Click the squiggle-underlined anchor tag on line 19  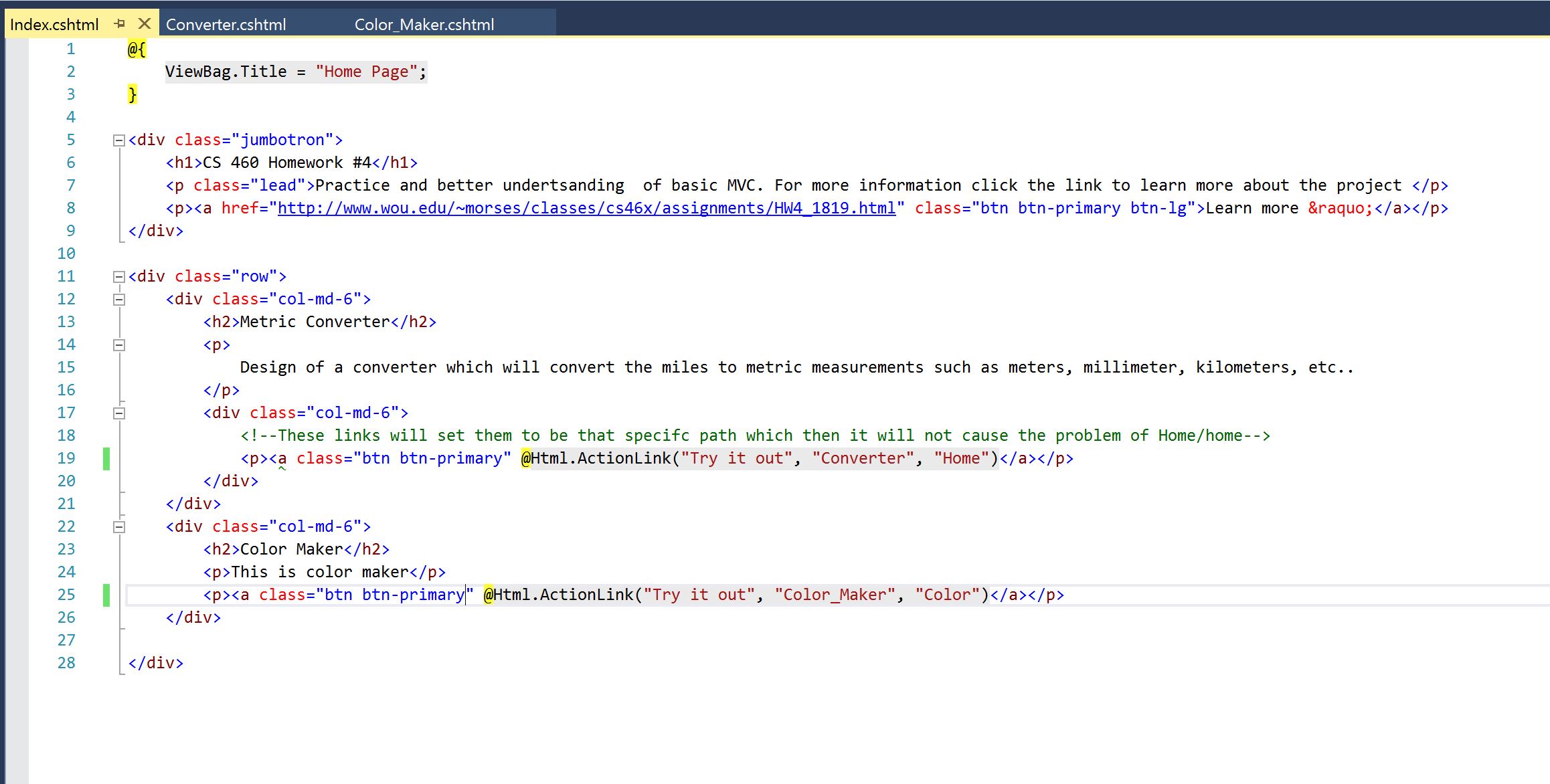[282, 459]
